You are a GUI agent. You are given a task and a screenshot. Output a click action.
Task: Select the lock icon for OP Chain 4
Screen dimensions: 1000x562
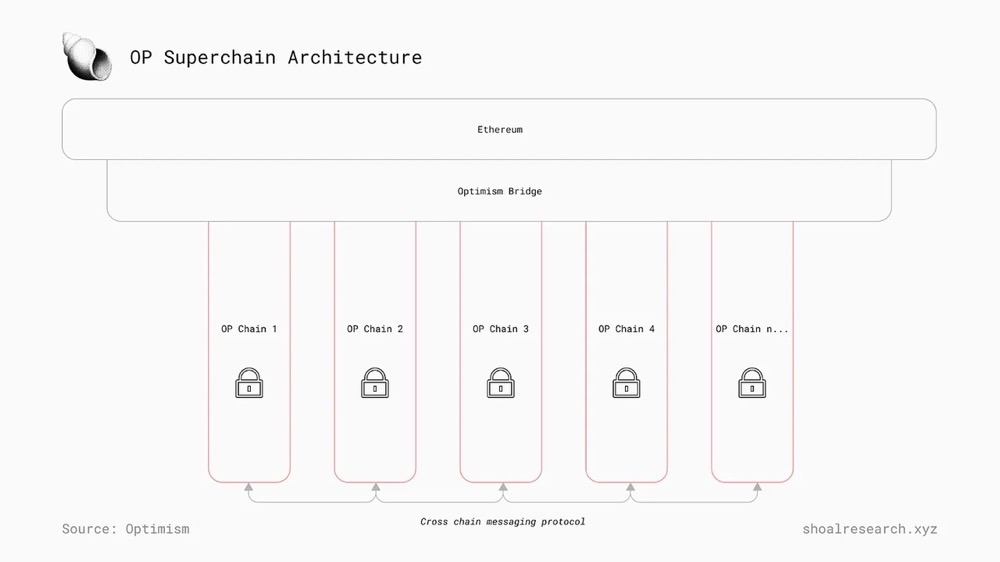[627, 383]
